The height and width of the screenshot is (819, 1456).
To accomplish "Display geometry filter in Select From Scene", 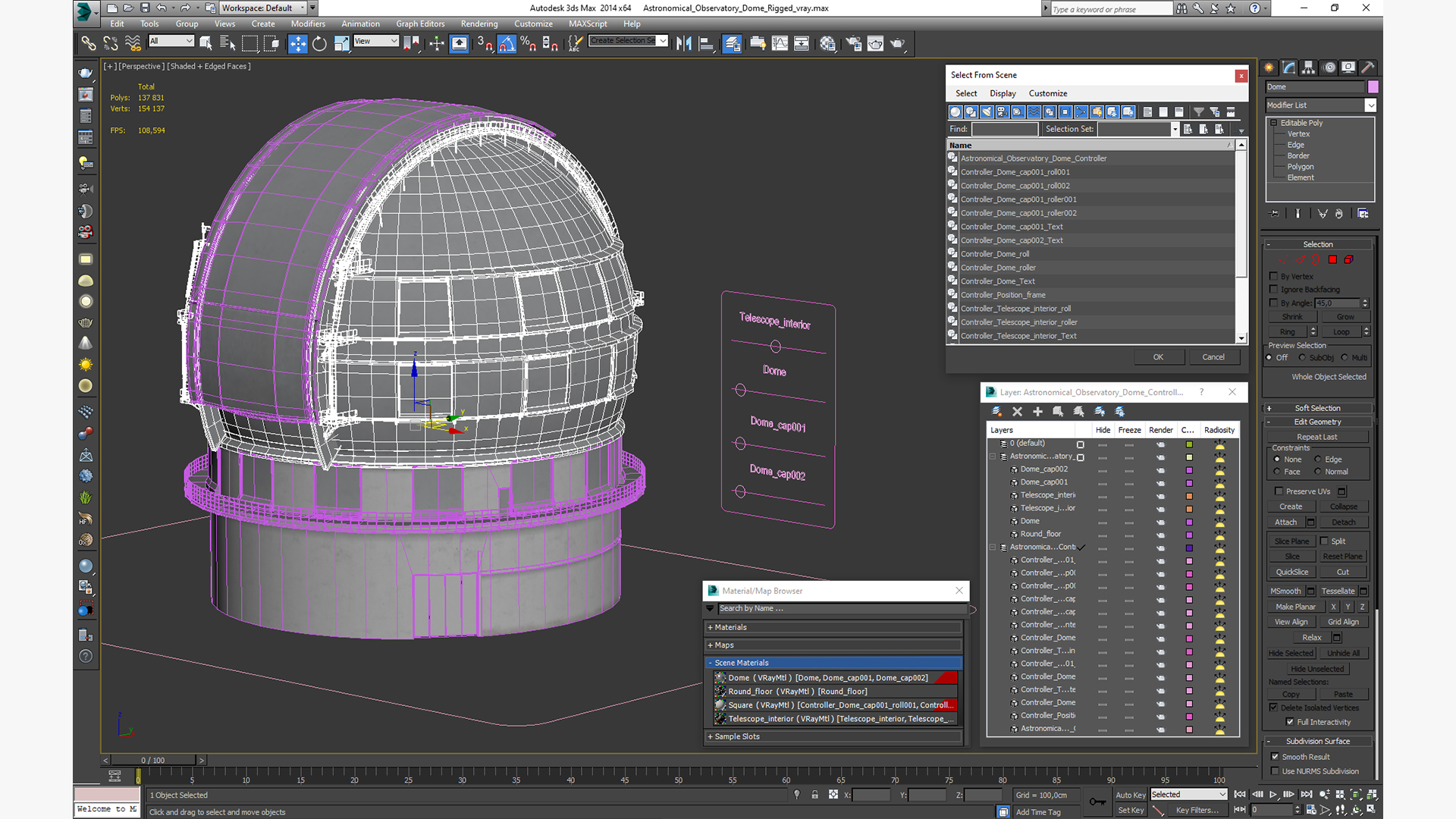I will [x=955, y=111].
